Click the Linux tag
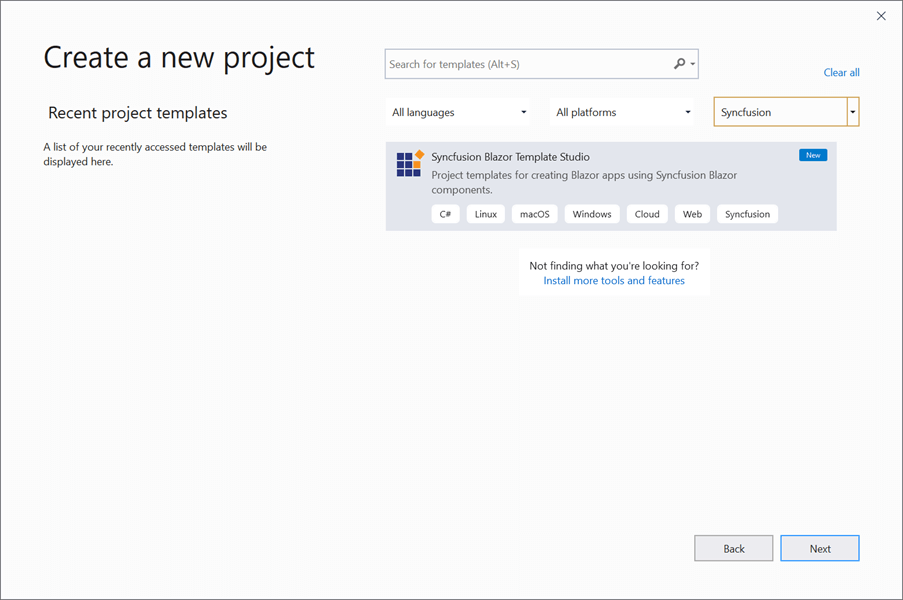 [486, 214]
